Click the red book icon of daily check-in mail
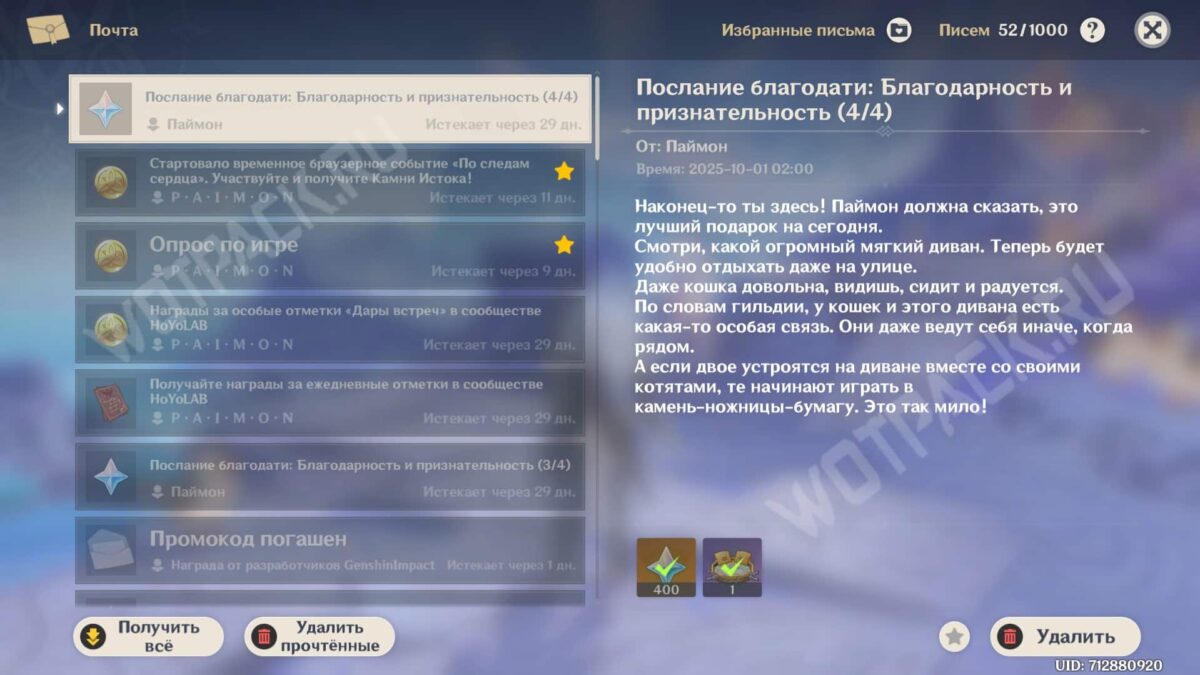1200x675 pixels. (x=110, y=403)
